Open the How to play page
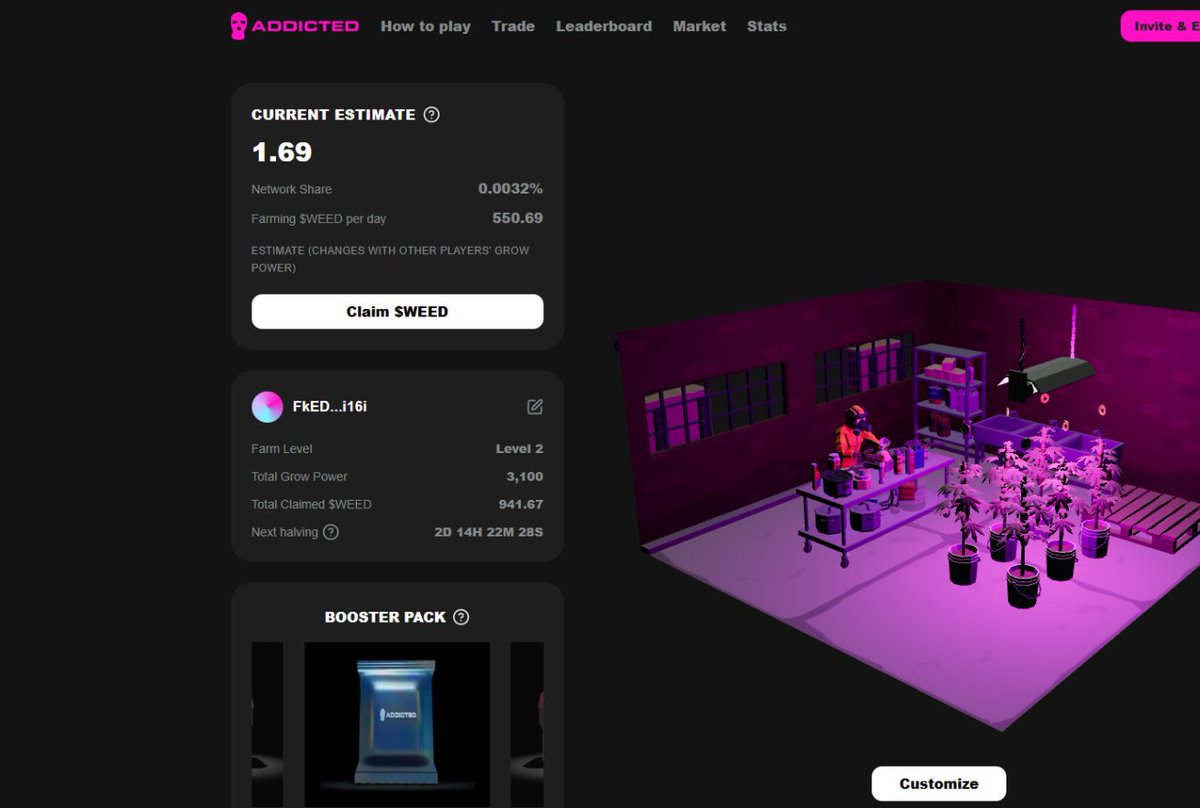Viewport: 1200px width, 808px height. tap(425, 26)
